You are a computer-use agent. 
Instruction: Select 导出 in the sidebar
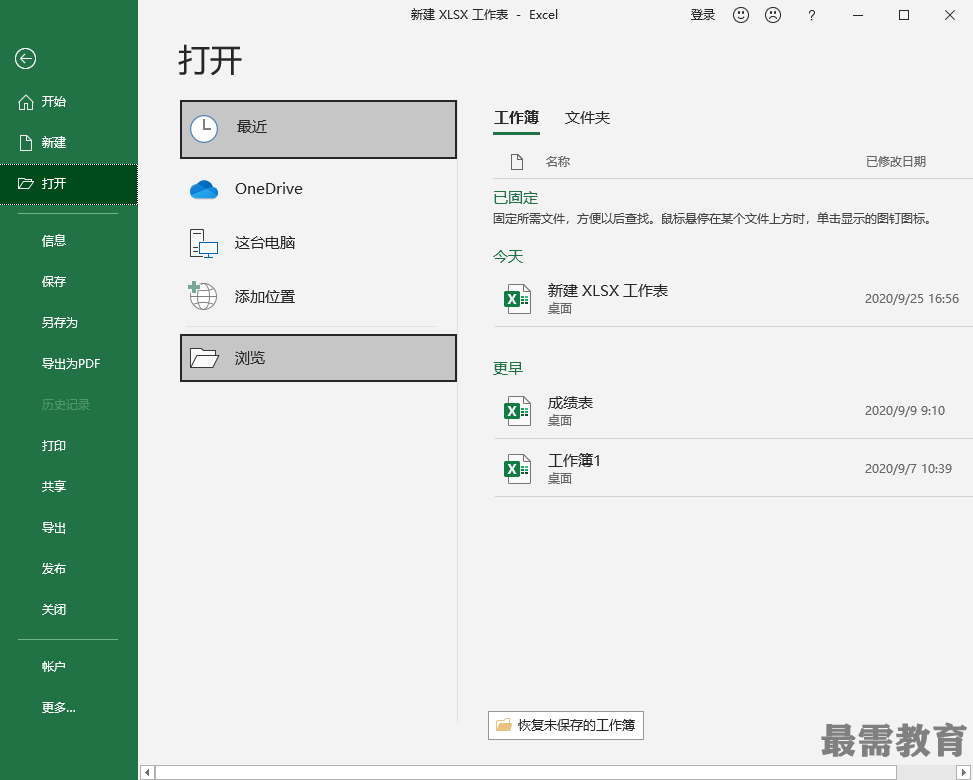click(54, 528)
